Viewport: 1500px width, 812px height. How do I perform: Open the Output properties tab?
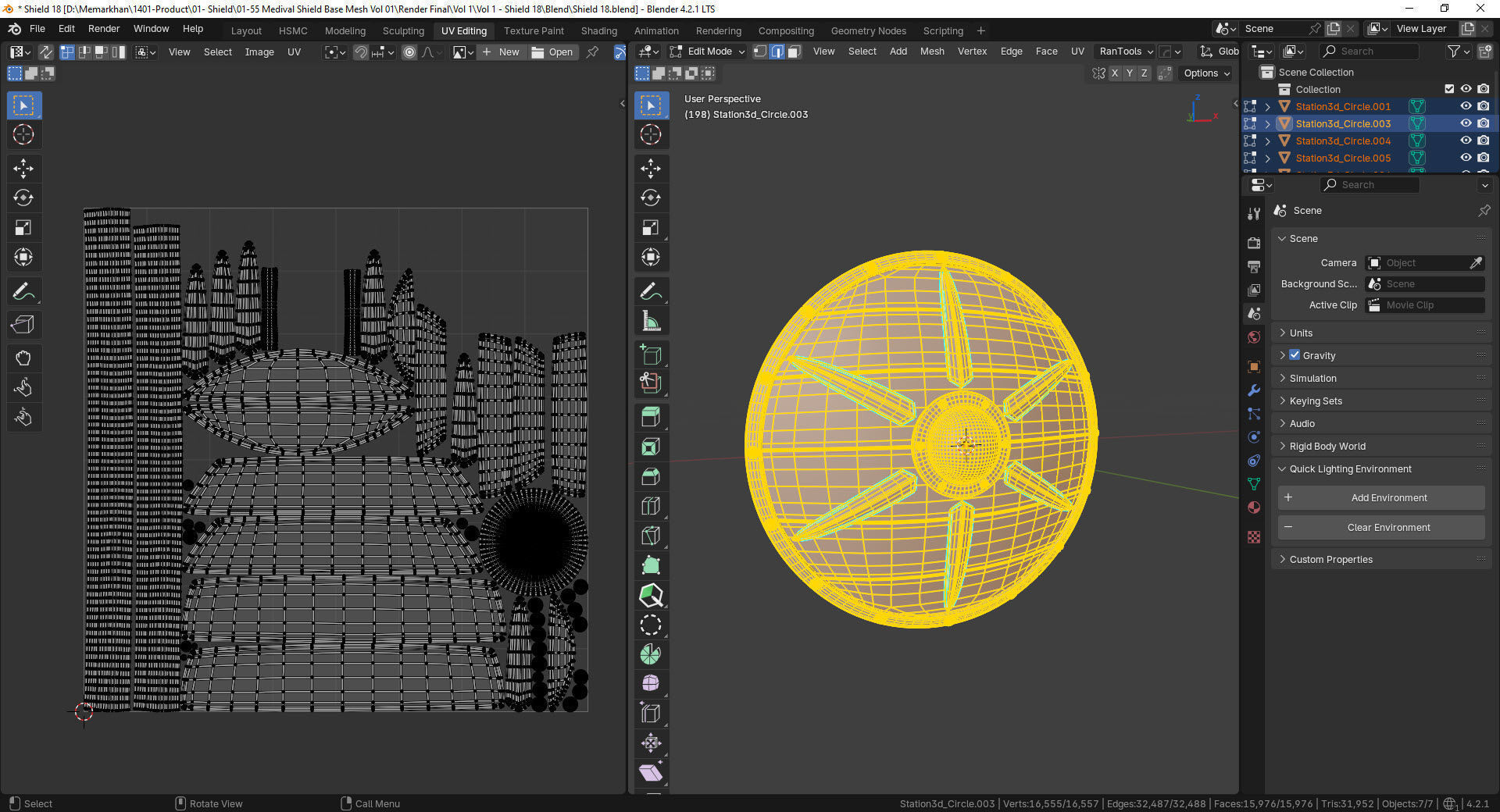click(x=1254, y=266)
